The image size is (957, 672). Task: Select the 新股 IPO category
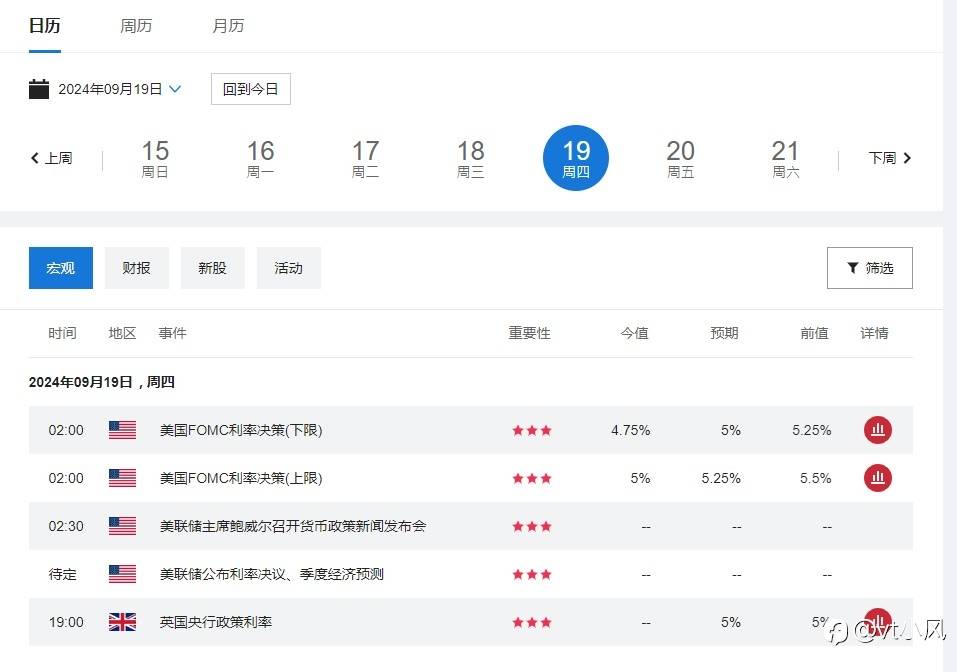point(212,268)
